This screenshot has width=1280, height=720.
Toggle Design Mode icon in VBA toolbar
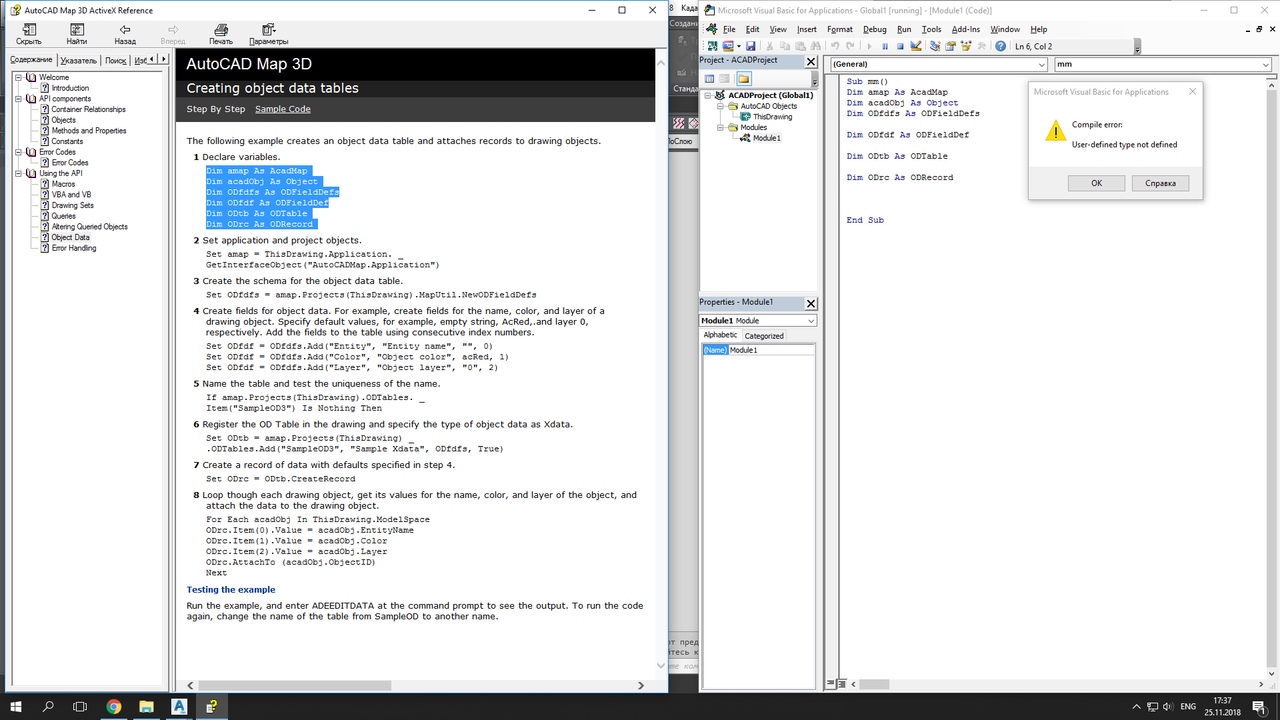point(916,46)
